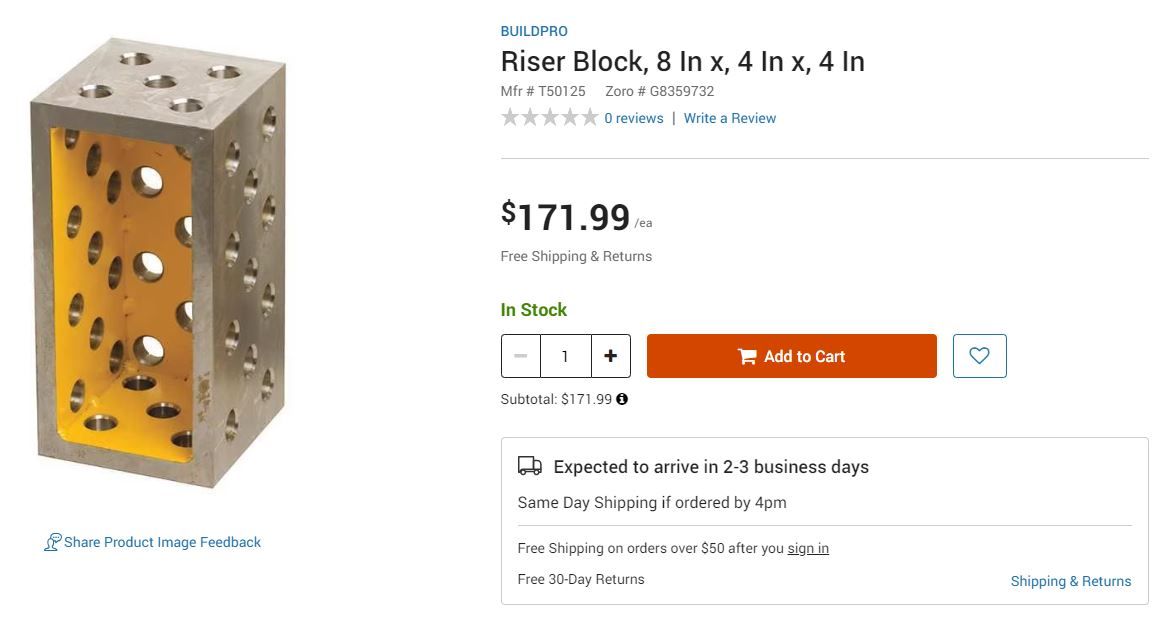The height and width of the screenshot is (619, 1164).
Task: Click the Riser Block product title
Action: tap(682, 62)
